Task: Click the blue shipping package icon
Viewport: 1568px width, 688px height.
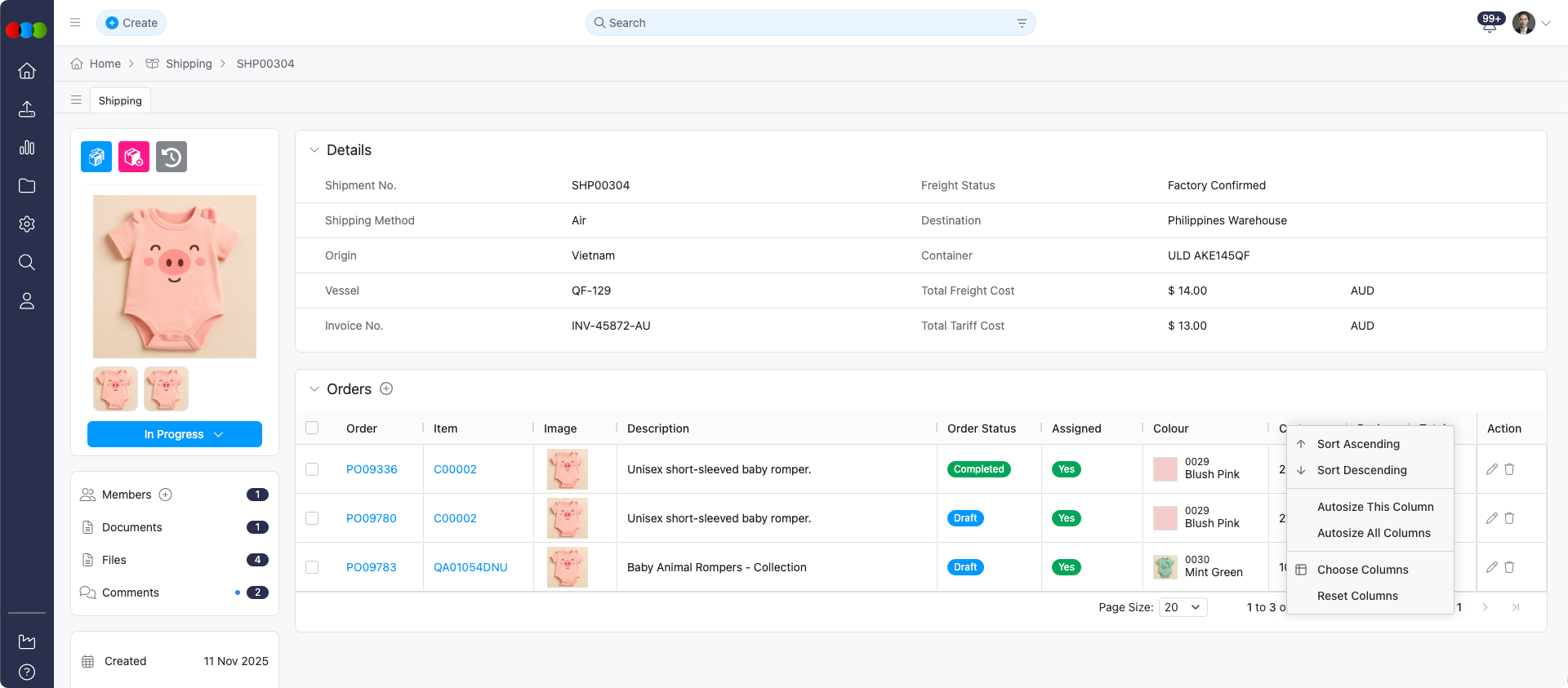Action: [96, 157]
